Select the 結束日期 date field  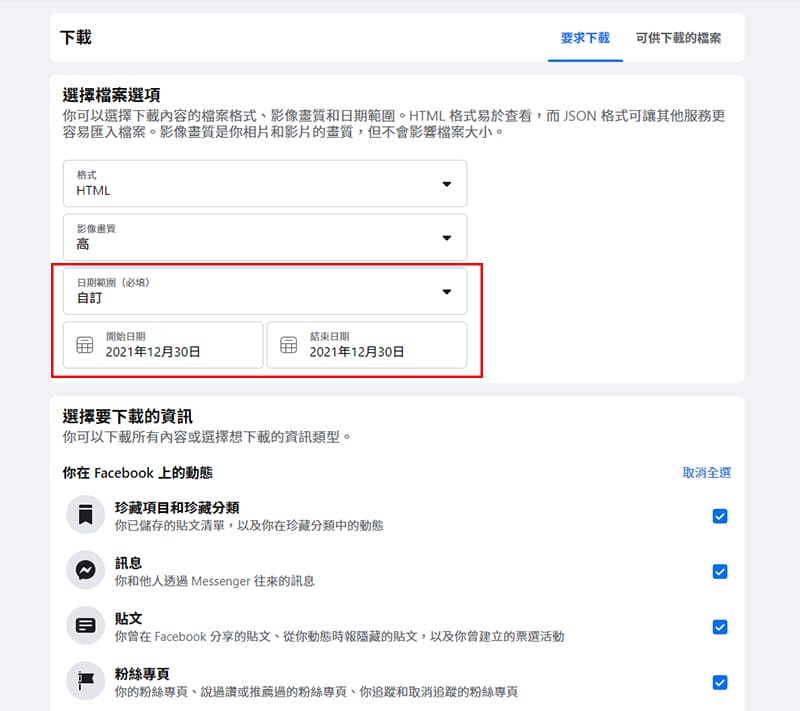[x=367, y=345]
